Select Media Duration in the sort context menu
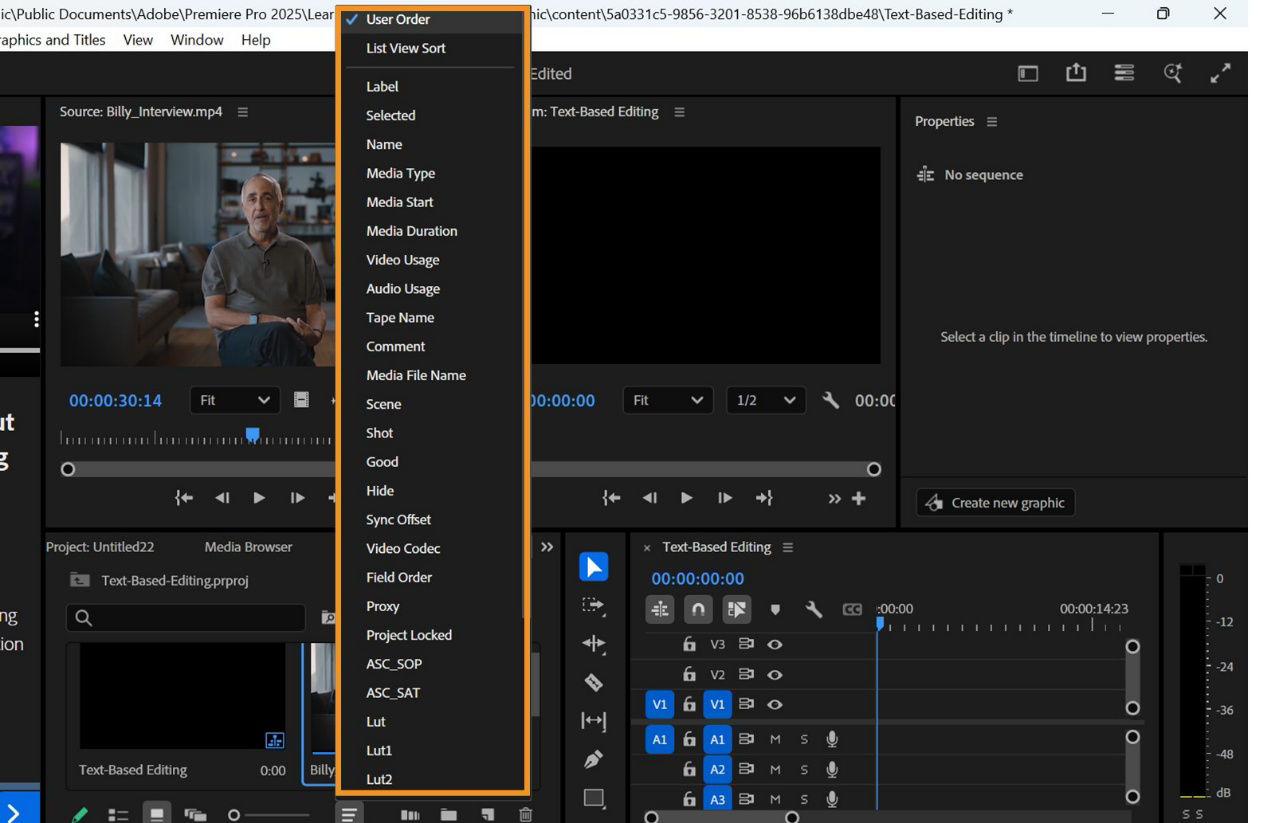Screen dimensions: 1275x823 tap(411, 231)
